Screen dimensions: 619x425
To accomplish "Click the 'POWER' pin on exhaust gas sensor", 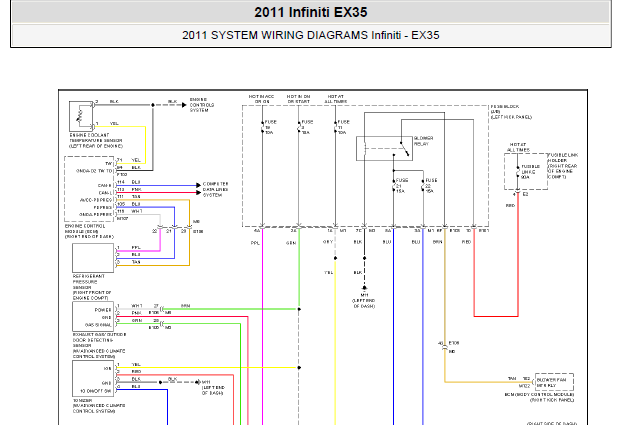I will tap(103, 310).
